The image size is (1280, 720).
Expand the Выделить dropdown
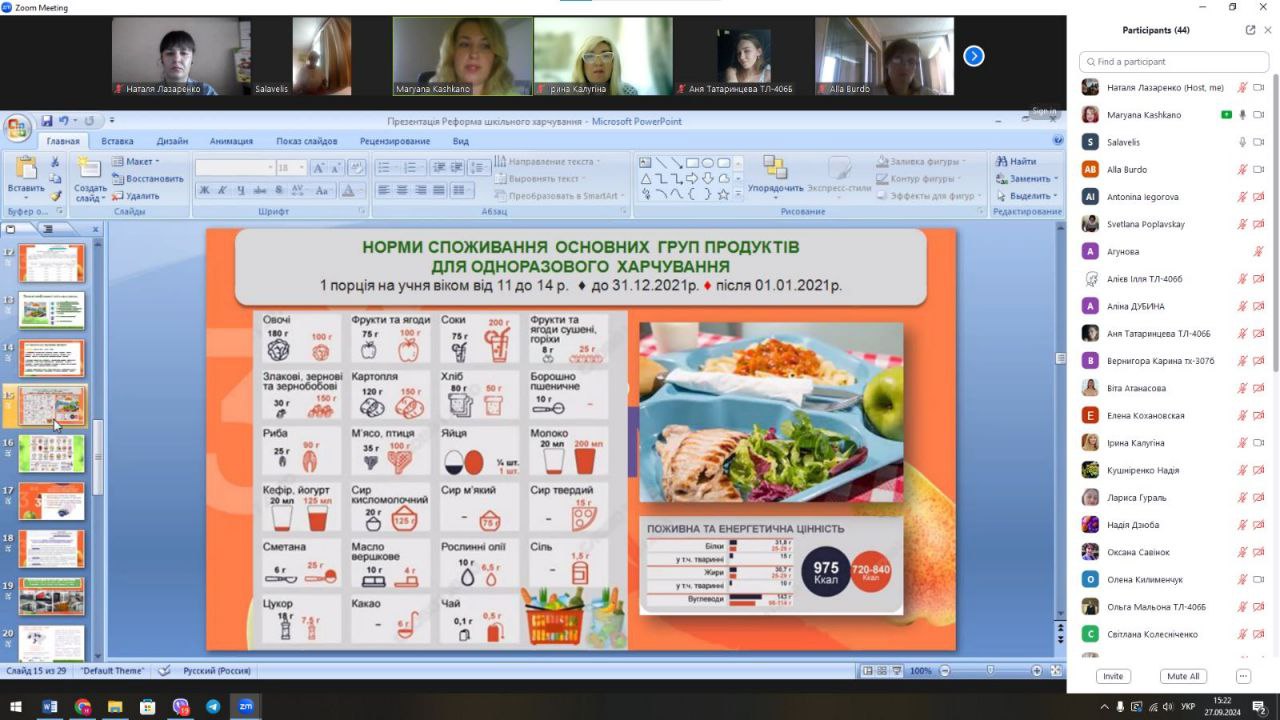1030,196
